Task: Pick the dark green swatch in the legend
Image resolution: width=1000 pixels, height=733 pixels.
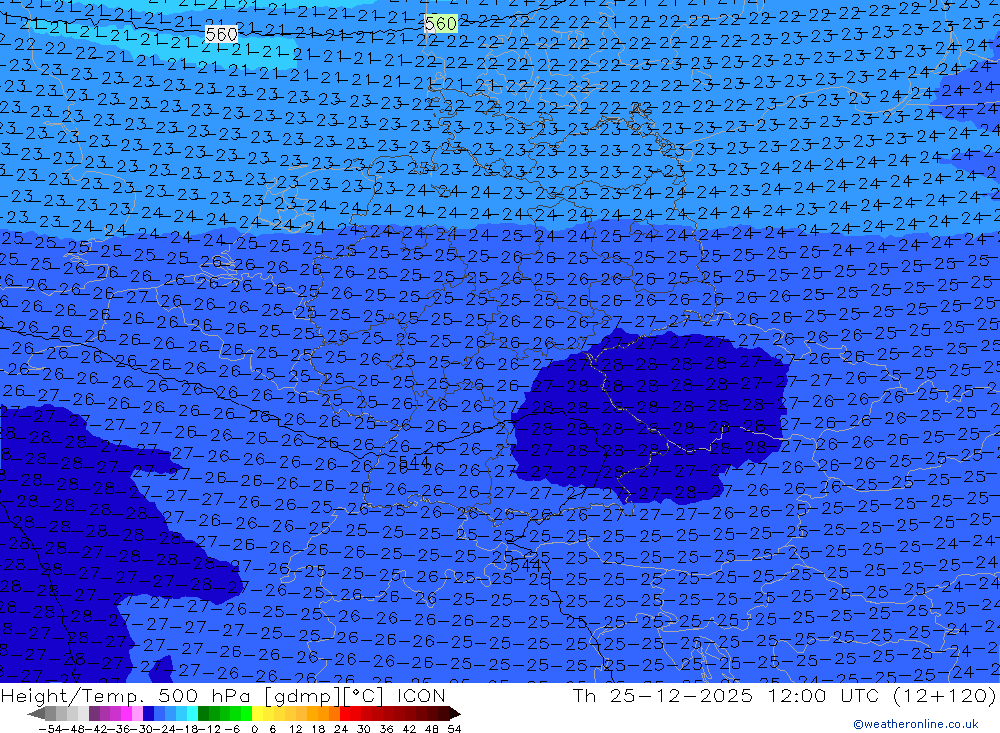Action: point(204,714)
